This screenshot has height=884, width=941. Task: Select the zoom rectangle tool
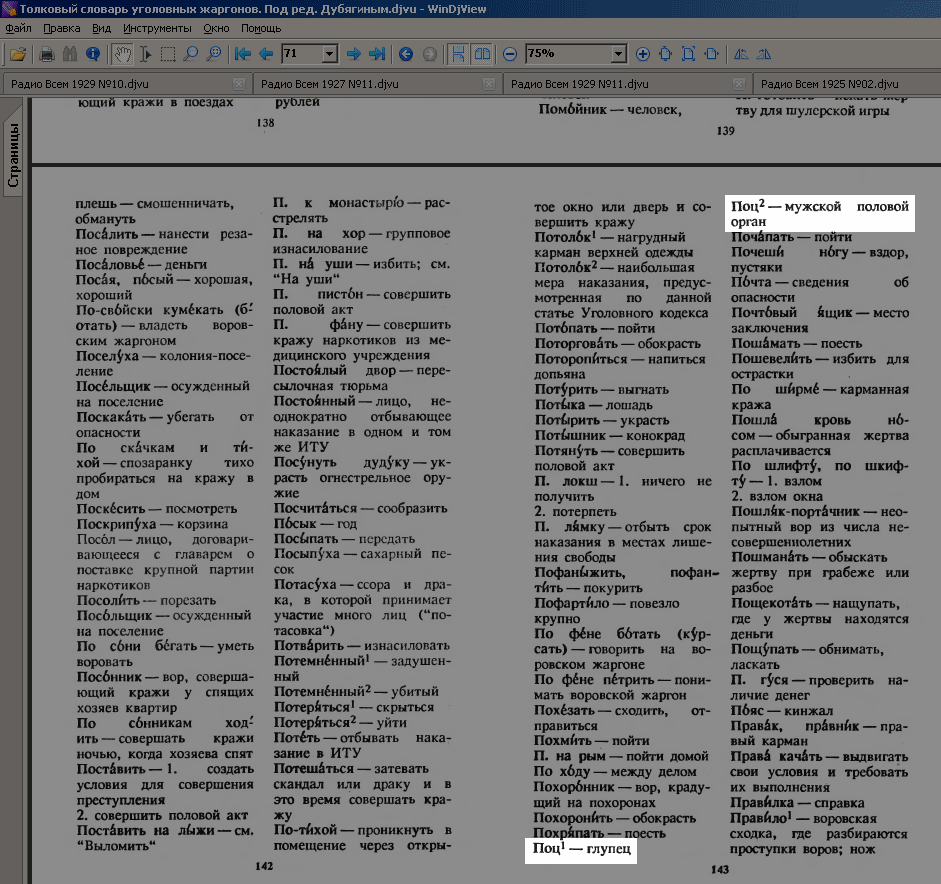pos(214,55)
